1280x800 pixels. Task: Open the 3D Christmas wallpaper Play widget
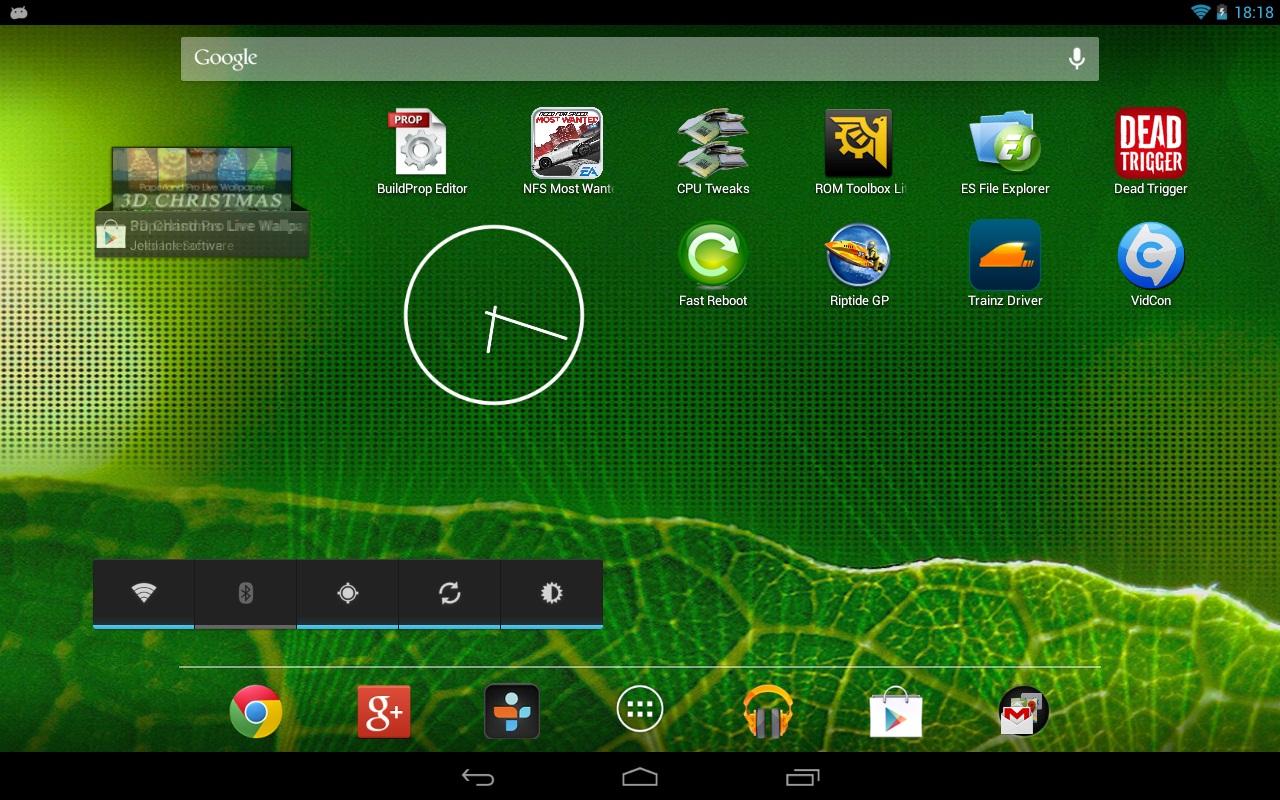(202, 202)
